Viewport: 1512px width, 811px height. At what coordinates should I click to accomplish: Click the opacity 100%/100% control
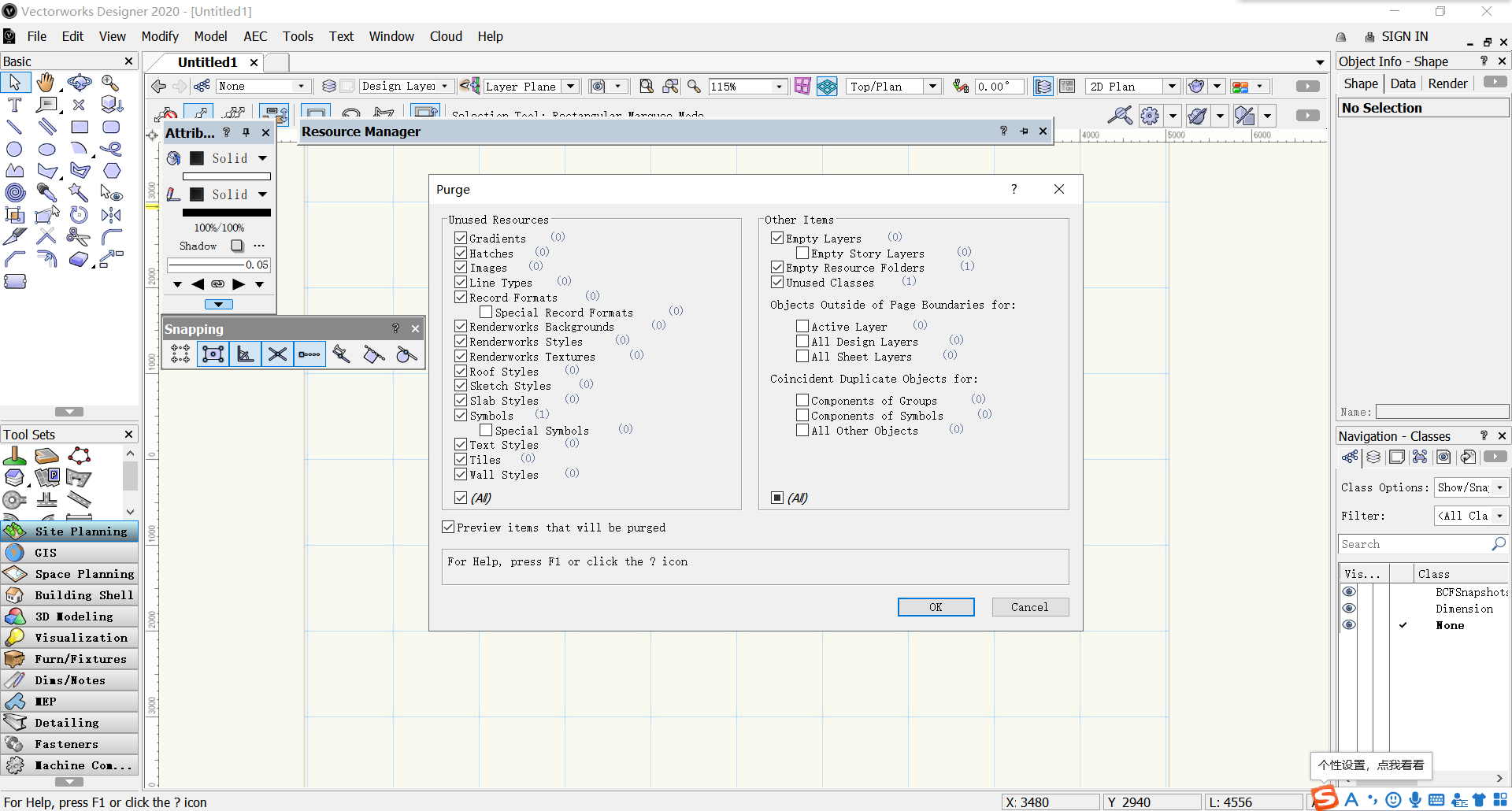[x=219, y=228]
